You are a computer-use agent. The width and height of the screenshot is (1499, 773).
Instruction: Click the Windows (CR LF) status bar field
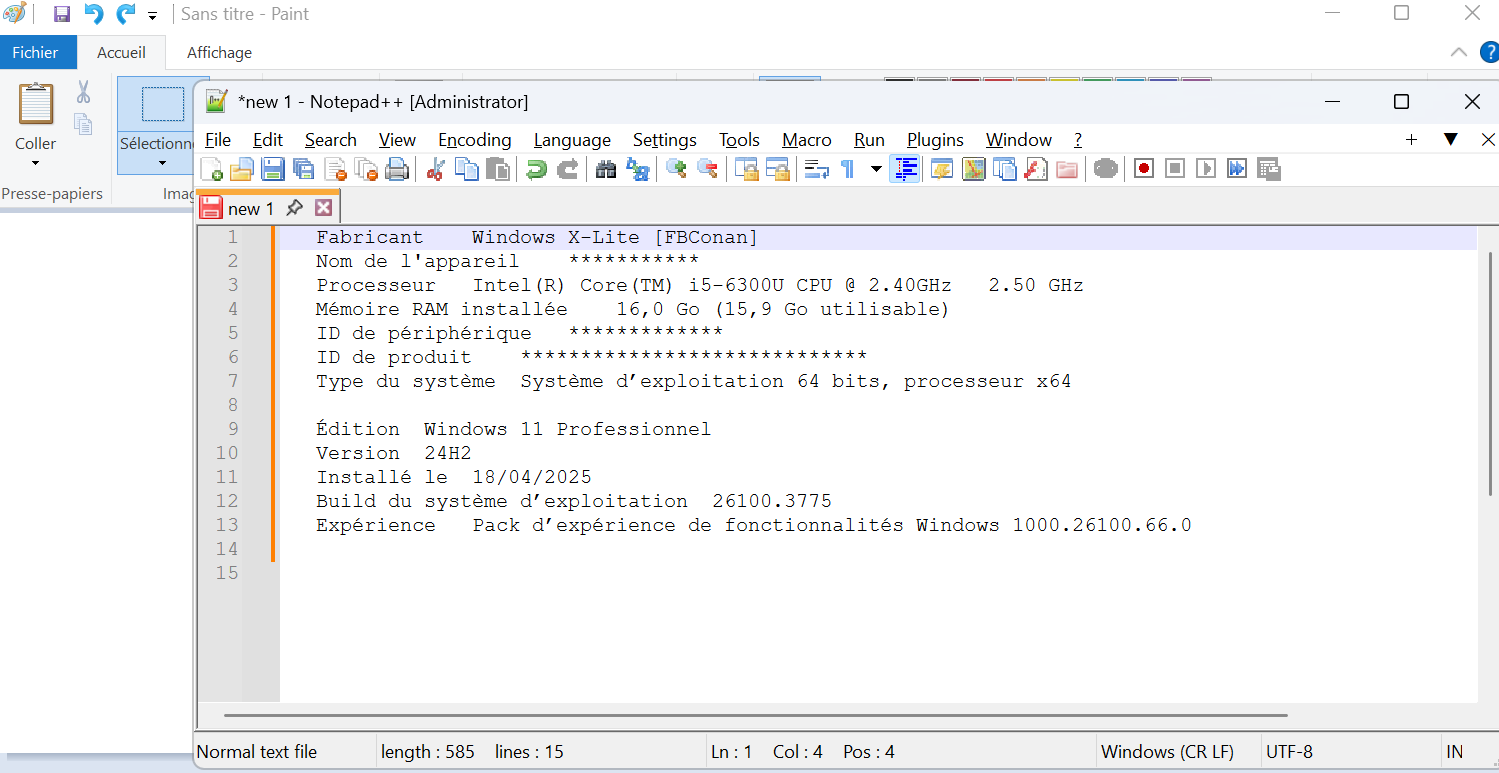pos(1167,752)
